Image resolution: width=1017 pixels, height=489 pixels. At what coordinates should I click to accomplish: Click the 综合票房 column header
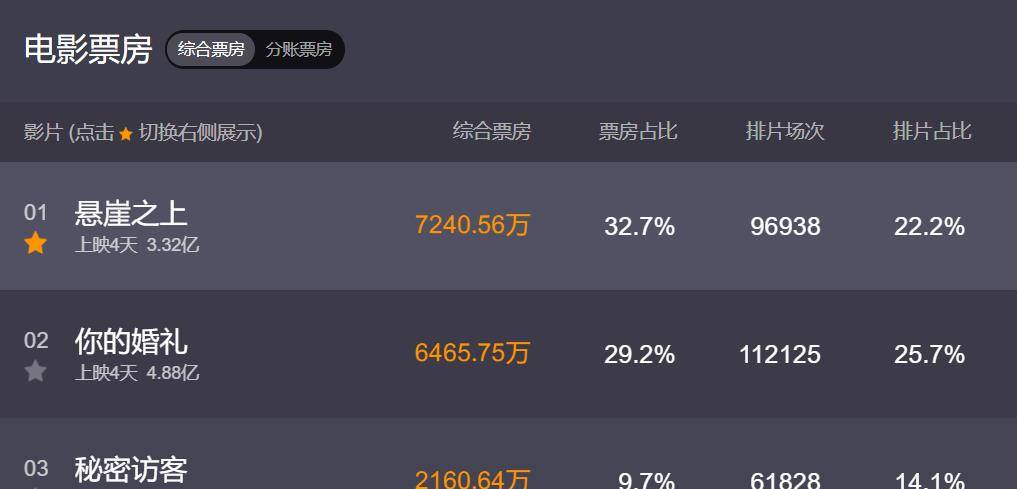tap(492, 132)
